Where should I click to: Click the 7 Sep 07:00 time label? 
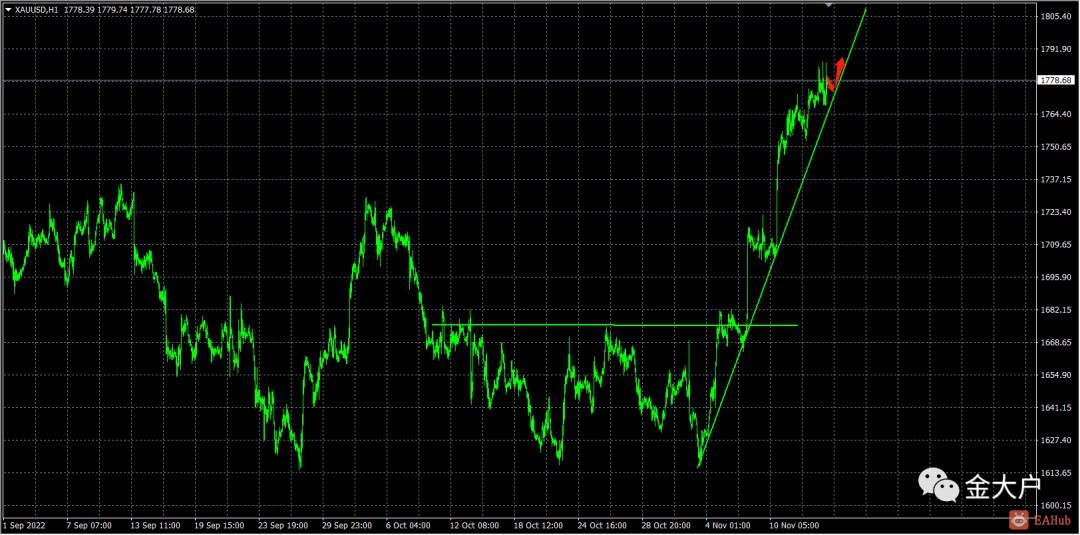[88, 525]
